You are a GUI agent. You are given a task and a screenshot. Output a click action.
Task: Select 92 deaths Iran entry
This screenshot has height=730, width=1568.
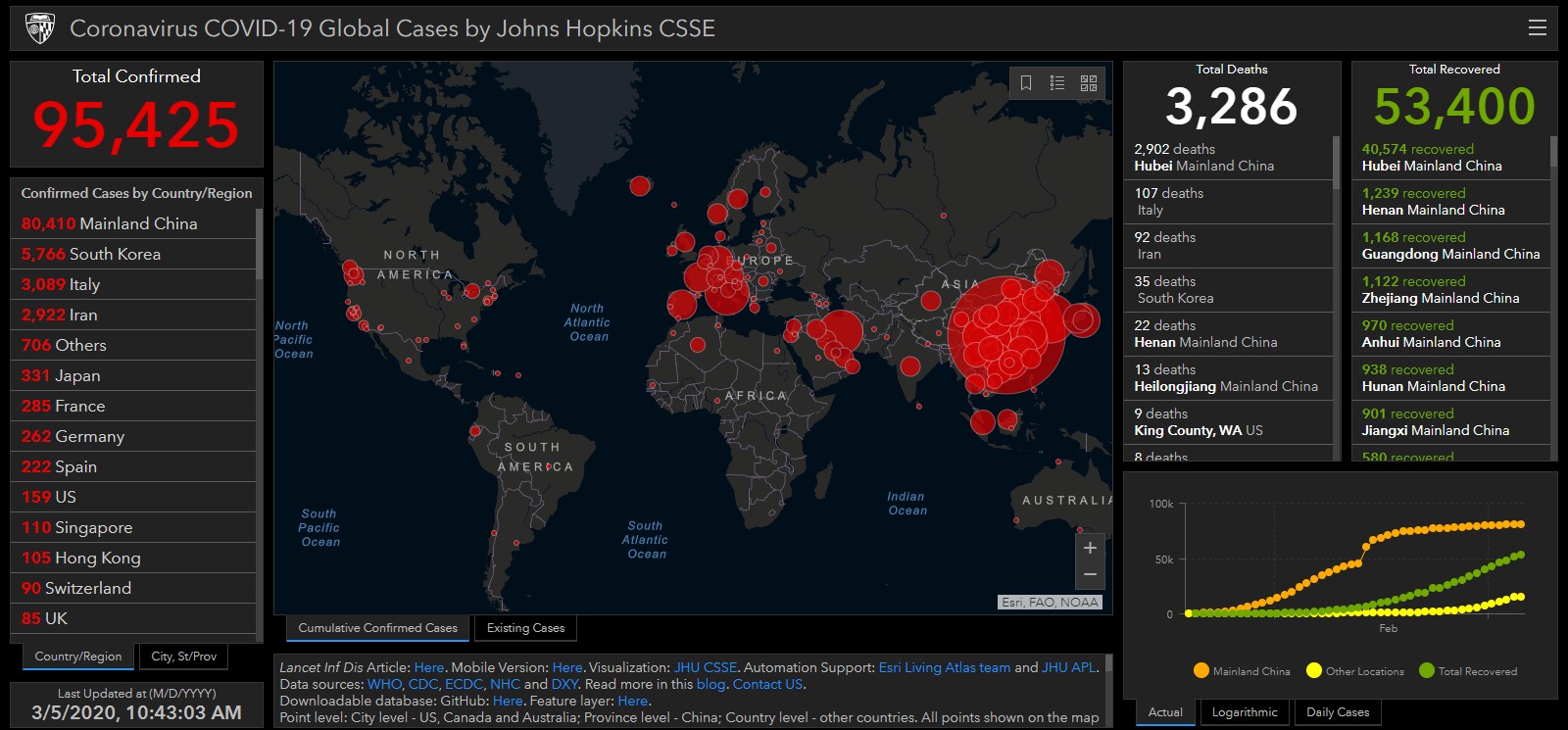click(x=1228, y=246)
